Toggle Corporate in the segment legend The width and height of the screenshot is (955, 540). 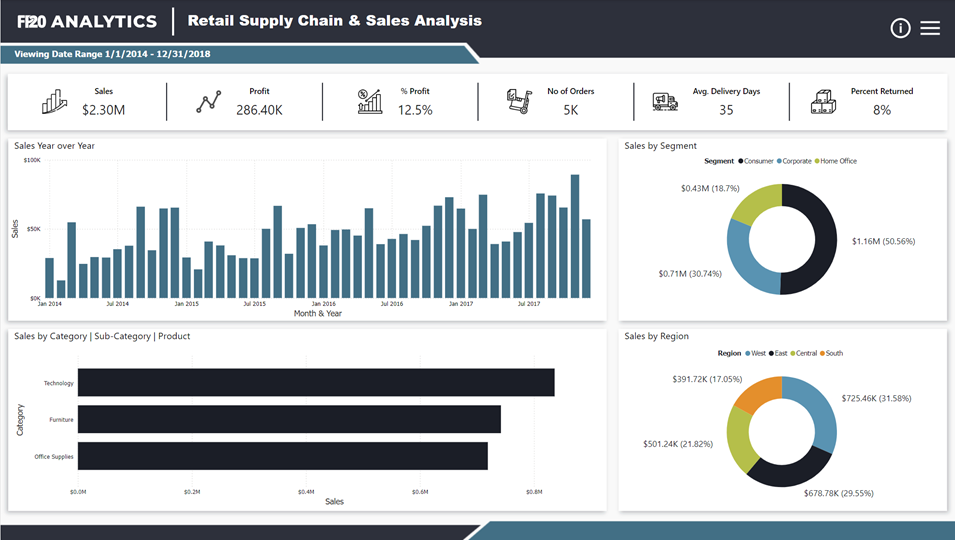(x=796, y=161)
